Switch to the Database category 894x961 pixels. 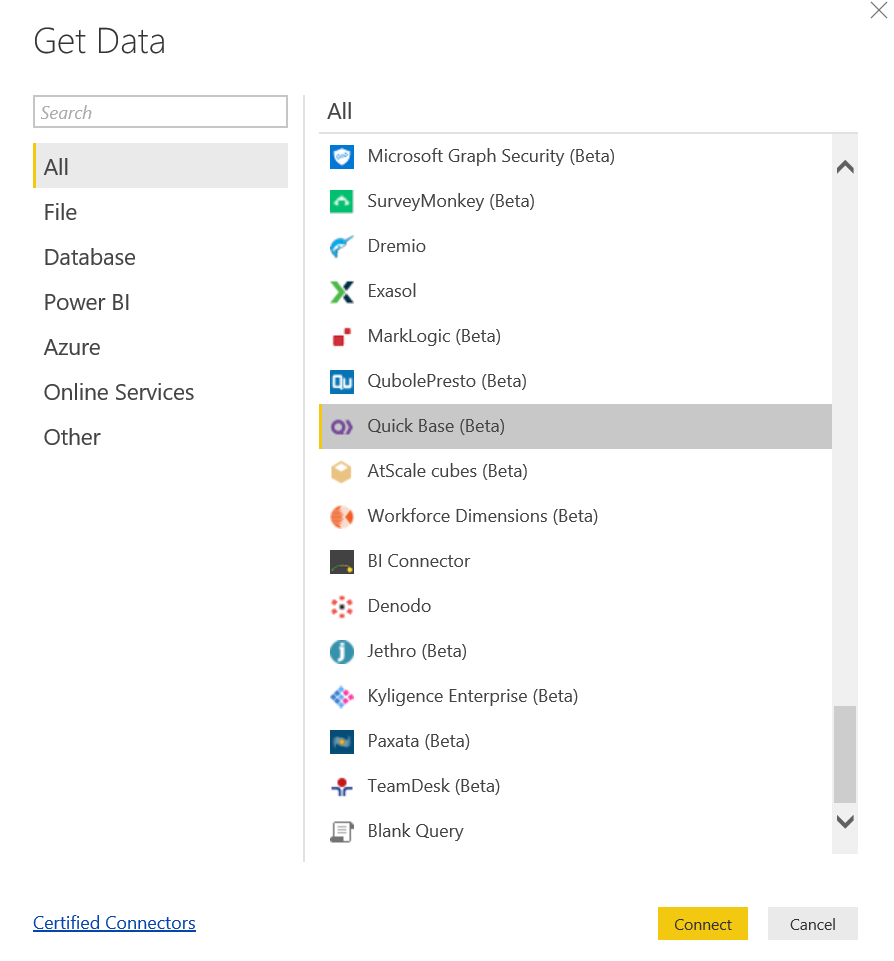89,257
